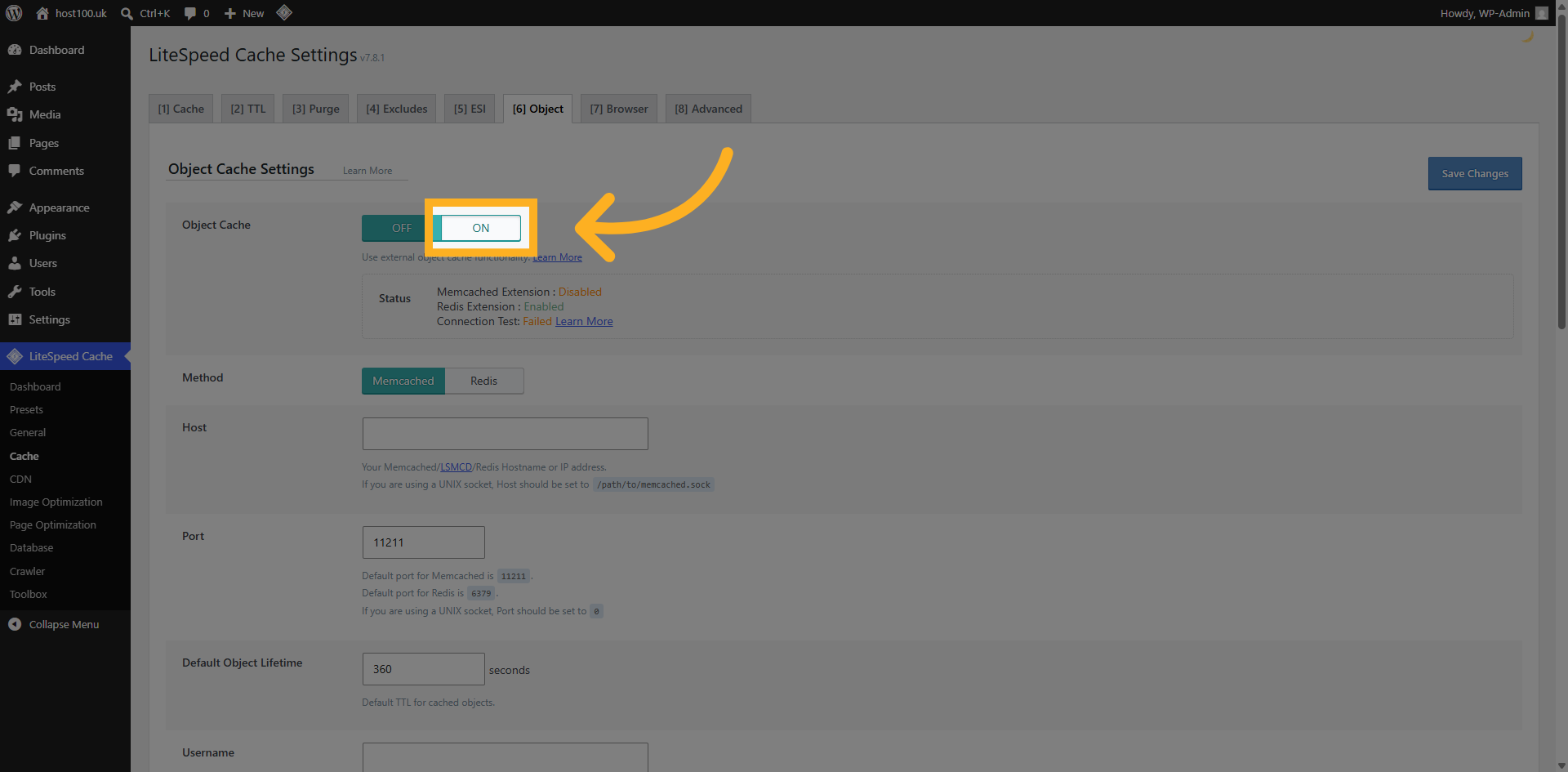Screen dimensions: 1568x772
Task: Click the Default Object Lifetime field
Action: point(424,669)
